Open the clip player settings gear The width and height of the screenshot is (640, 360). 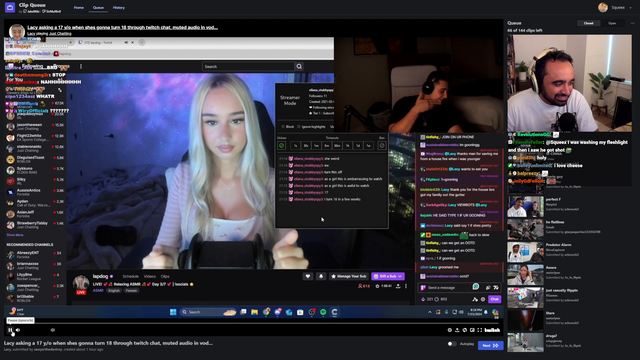pos(449,330)
